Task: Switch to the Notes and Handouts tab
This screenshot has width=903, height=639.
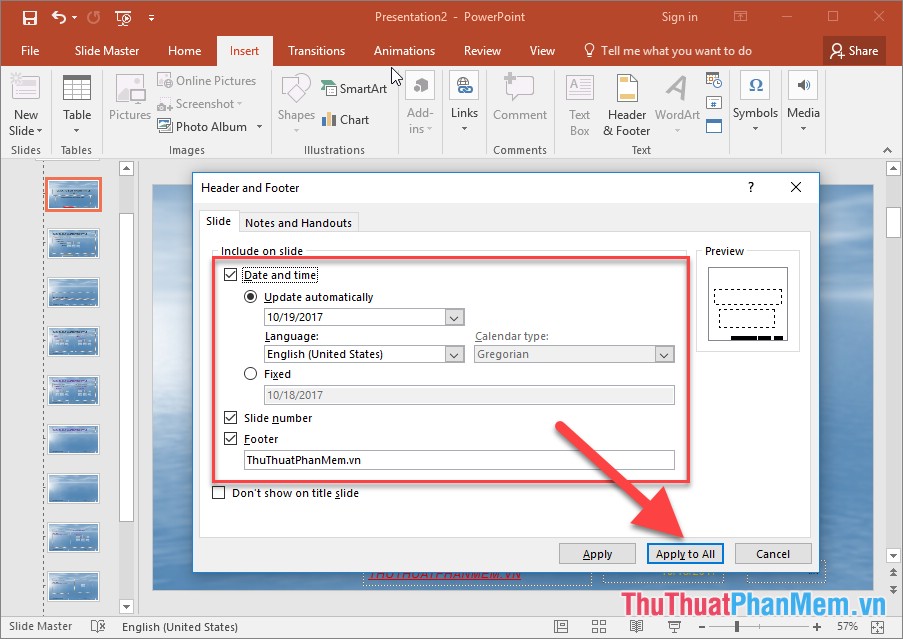Action: pyautogui.click(x=298, y=222)
